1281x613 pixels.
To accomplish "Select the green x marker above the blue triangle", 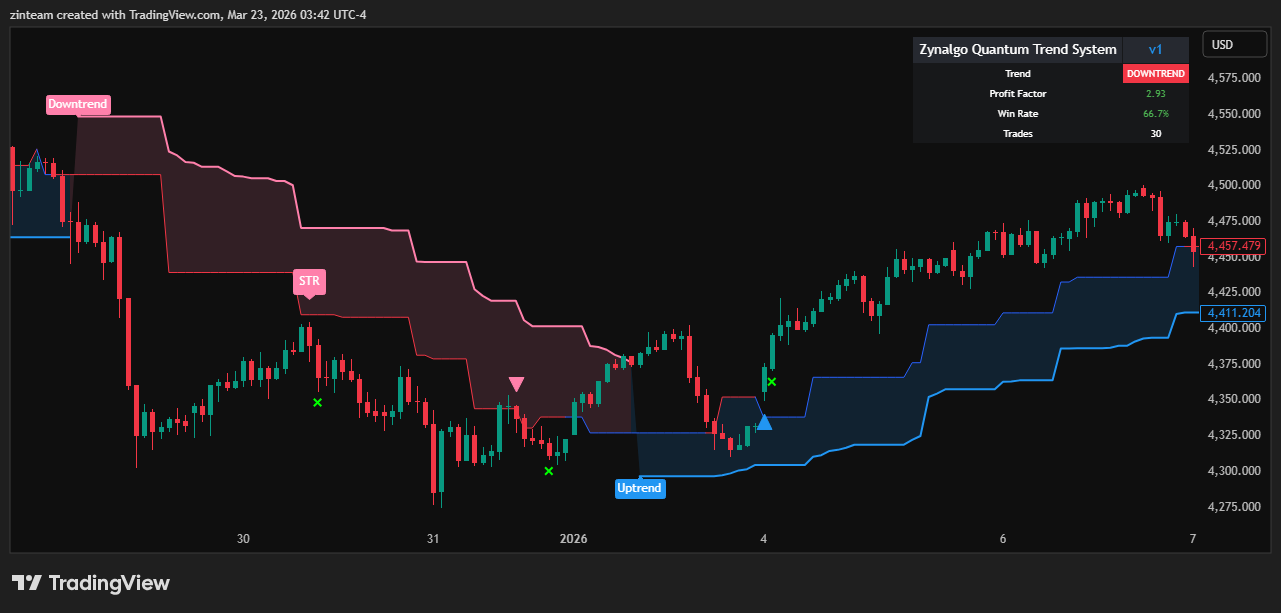I will tap(772, 382).
